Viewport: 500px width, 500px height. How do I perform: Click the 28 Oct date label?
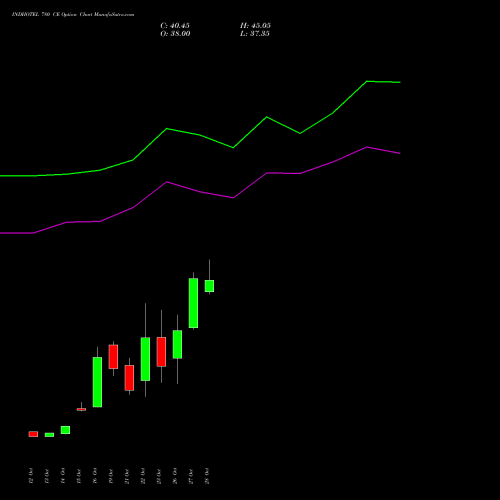pos(207,476)
